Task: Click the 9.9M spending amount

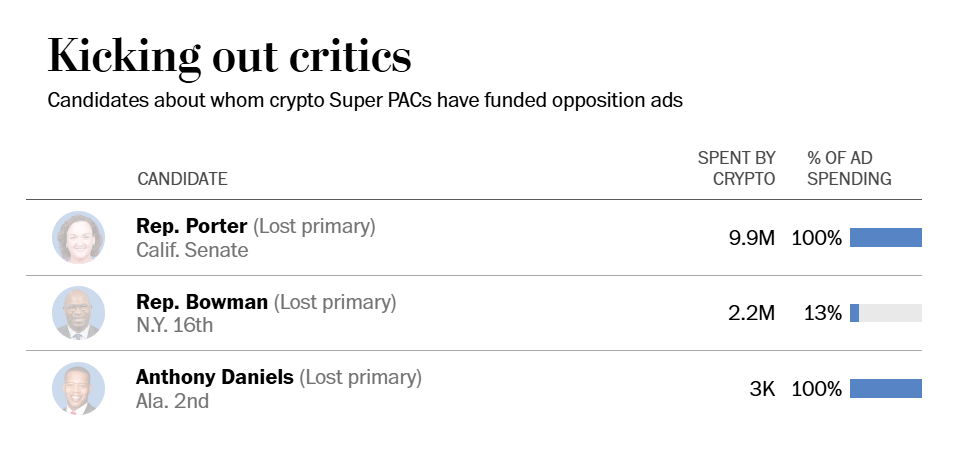Action: [752, 238]
